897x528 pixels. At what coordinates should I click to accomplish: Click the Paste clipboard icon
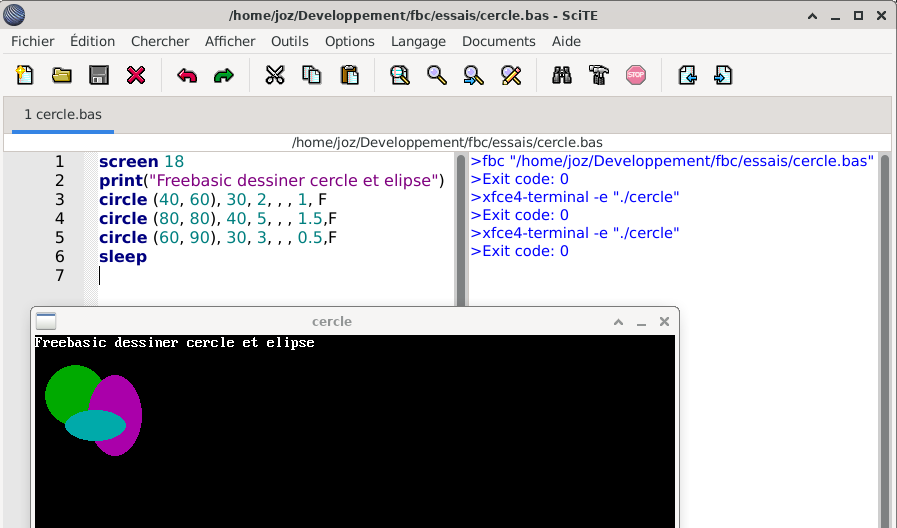pyautogui.click(x=349, y=75)
